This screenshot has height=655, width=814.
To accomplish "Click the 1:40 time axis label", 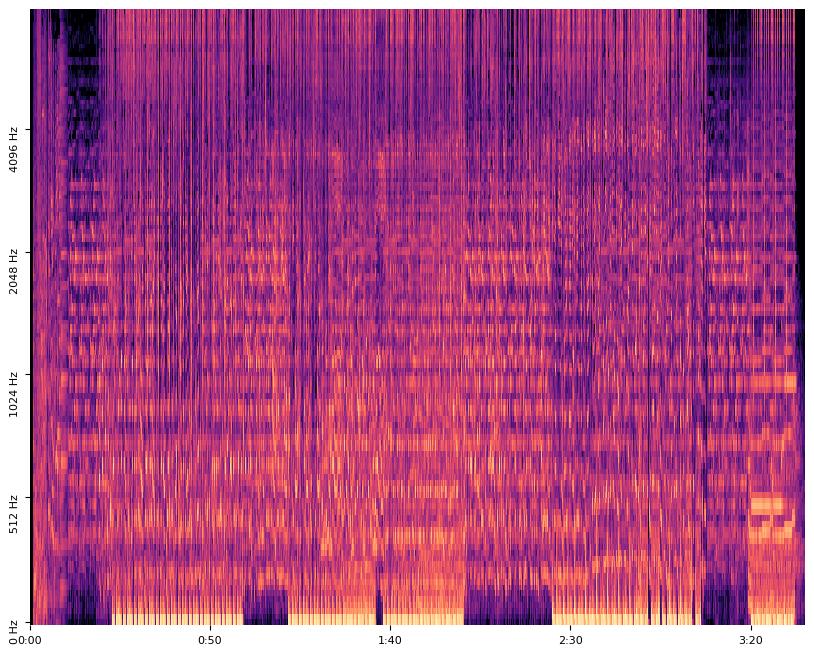I will point(390,640).
